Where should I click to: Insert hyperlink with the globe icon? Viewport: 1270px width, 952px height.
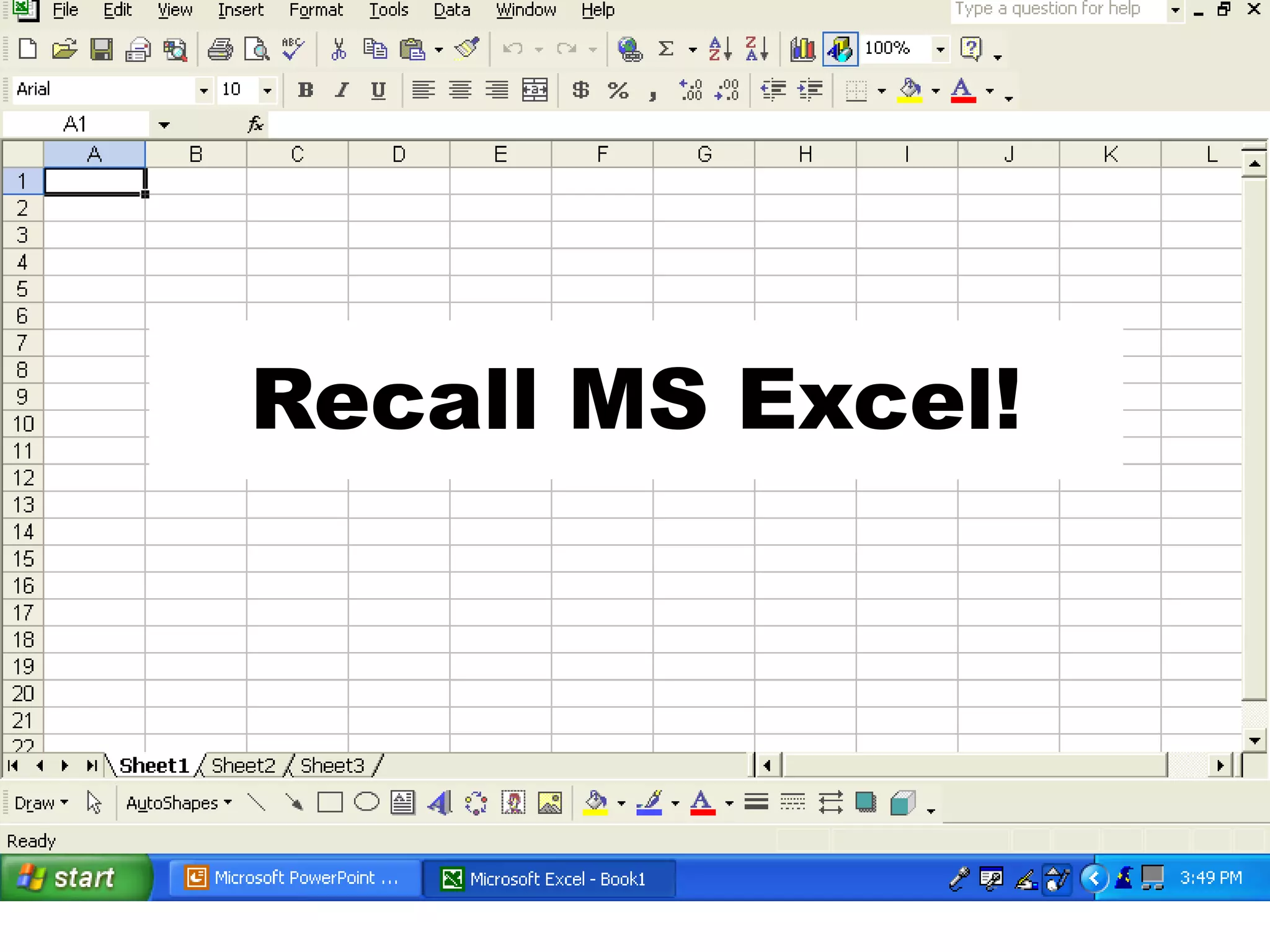tap(630, 49)
